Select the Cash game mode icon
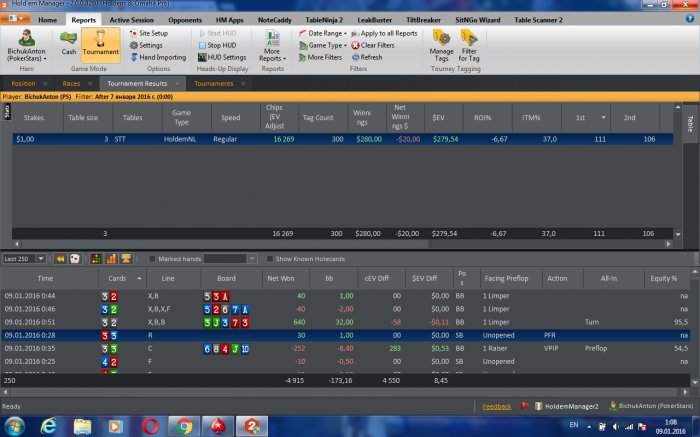 (68, 43)
